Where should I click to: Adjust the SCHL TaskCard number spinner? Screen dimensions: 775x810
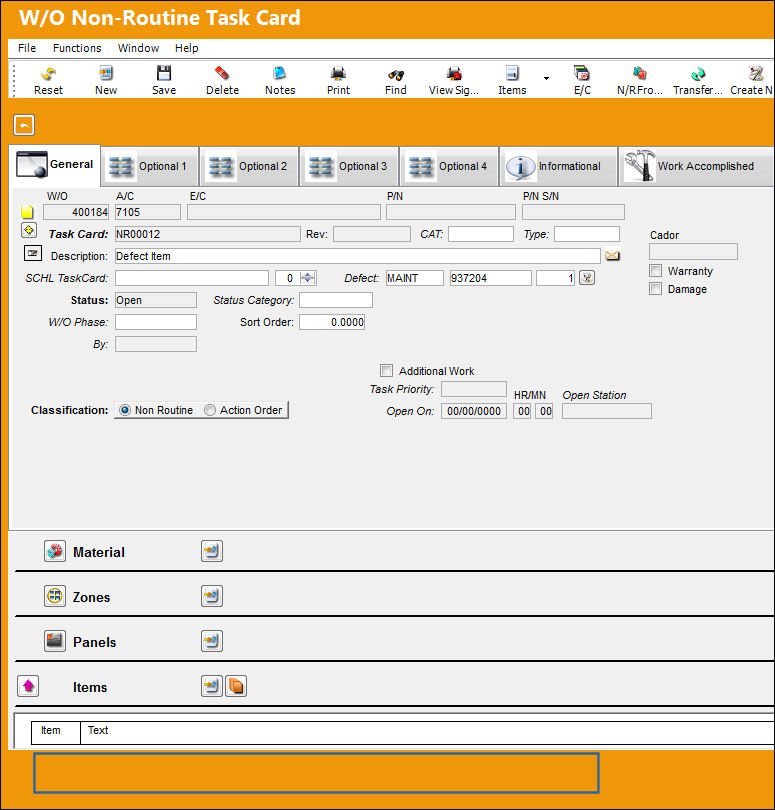tap(308, 278)
